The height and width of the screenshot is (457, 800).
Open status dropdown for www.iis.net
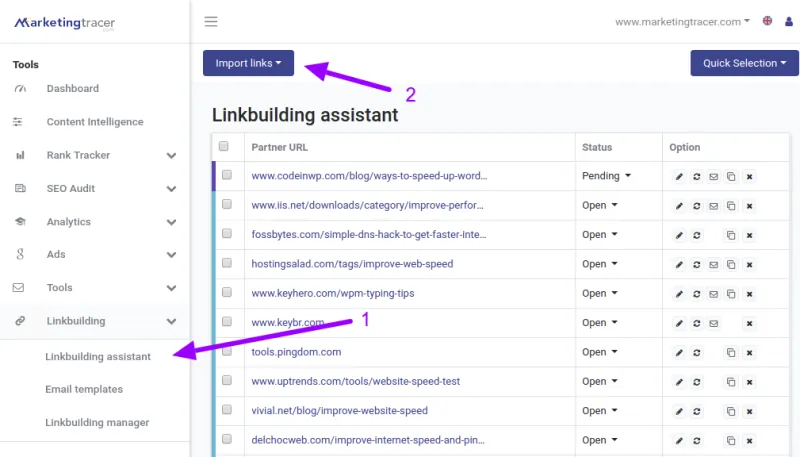click(599, 205)
